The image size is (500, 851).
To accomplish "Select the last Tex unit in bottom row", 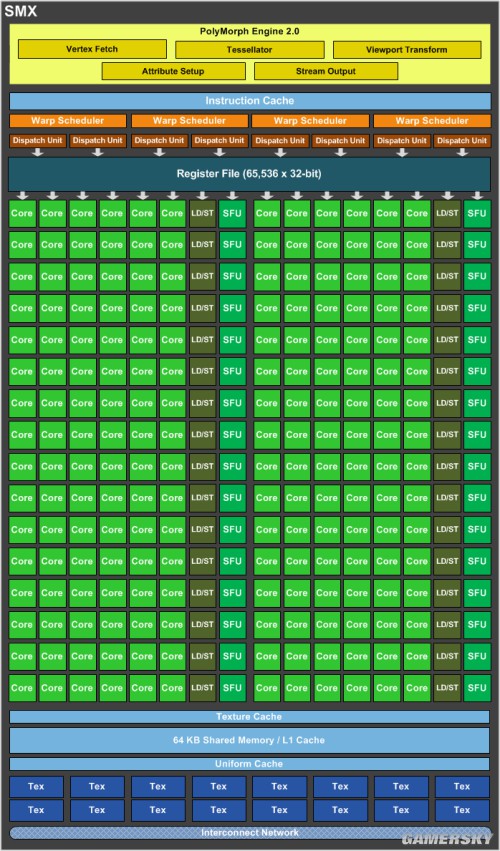I will coord(462,810).
